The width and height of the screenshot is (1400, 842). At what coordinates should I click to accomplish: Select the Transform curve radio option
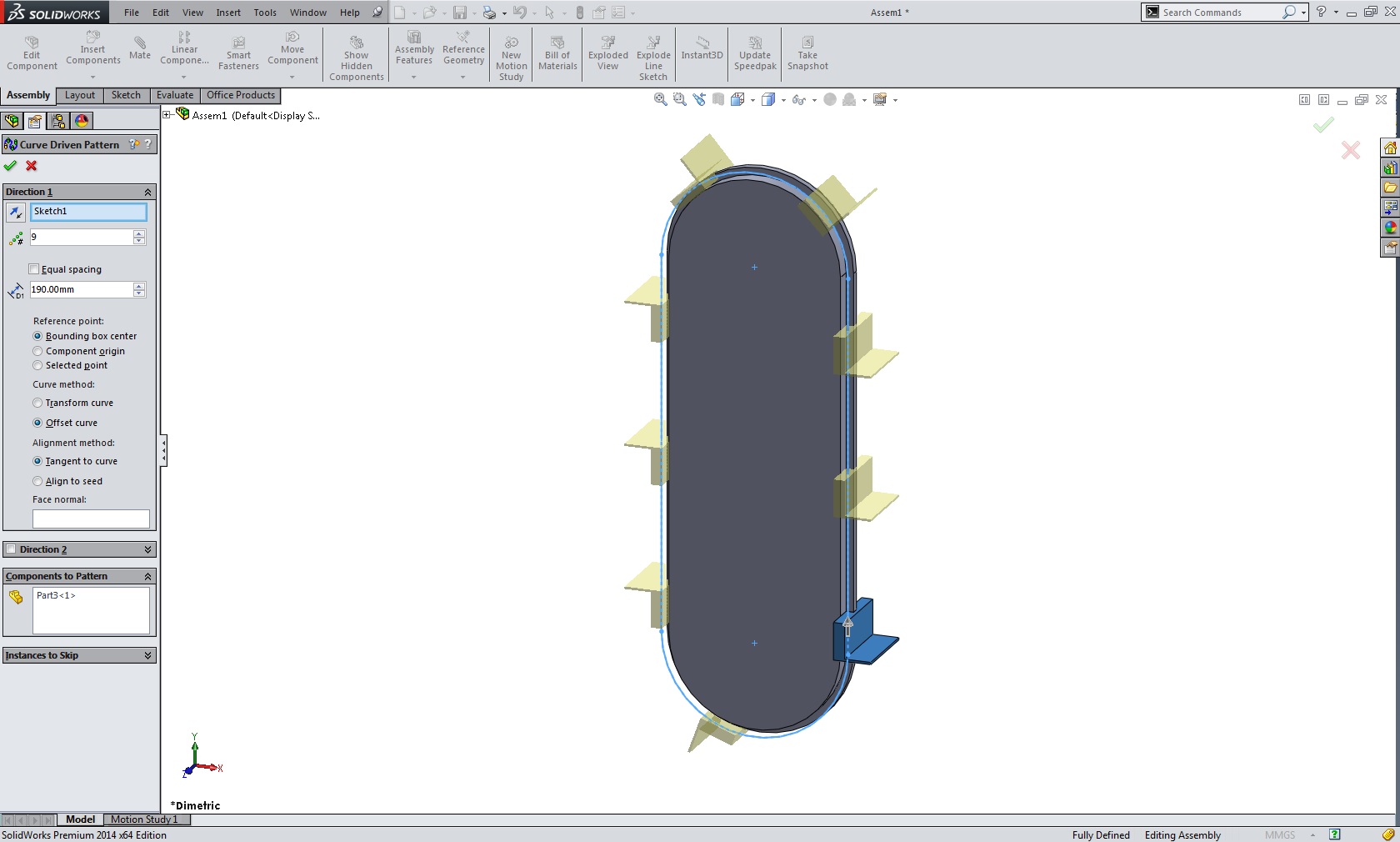click(x=37, y=403)
